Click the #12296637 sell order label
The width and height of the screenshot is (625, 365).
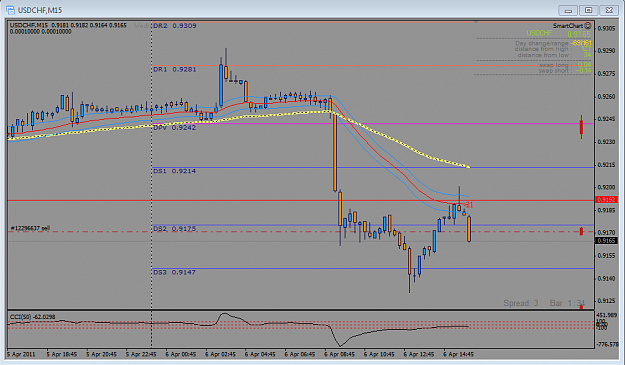pyautogui.click(x=30, y=228)
